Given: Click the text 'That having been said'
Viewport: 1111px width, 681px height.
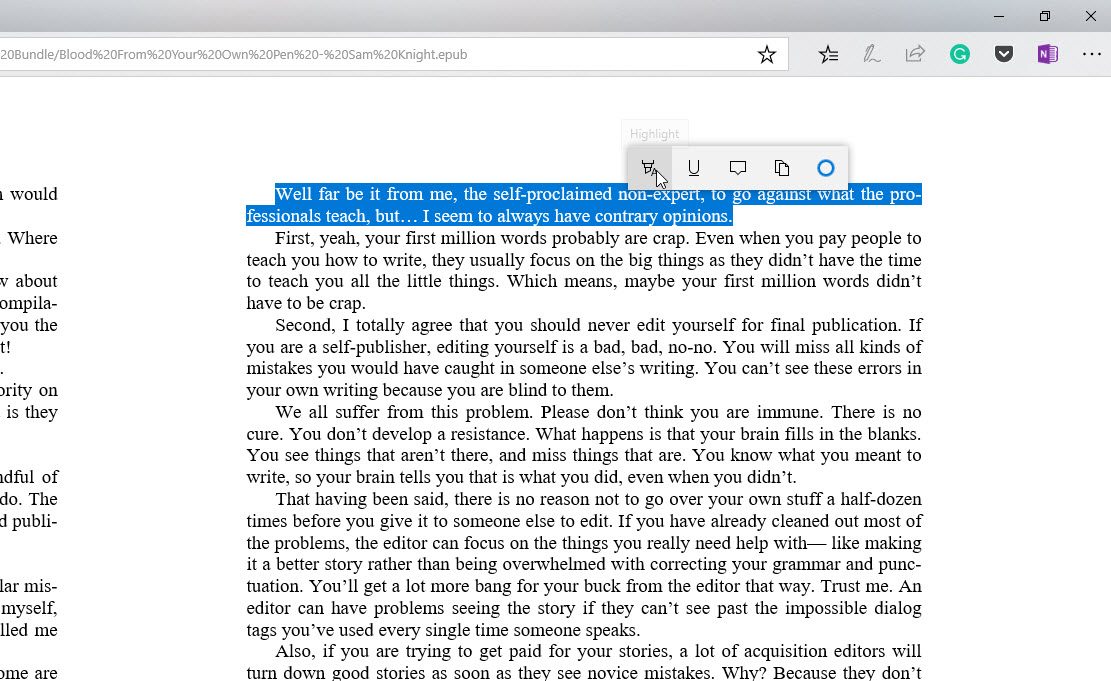Looking at the screenshot, I should (x=360, y=500).
